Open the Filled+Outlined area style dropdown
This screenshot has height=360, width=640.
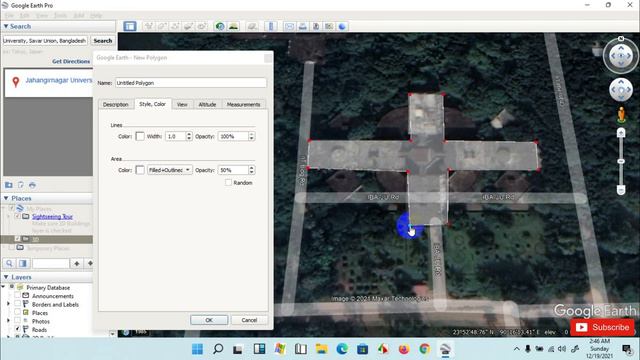(169, 170)
